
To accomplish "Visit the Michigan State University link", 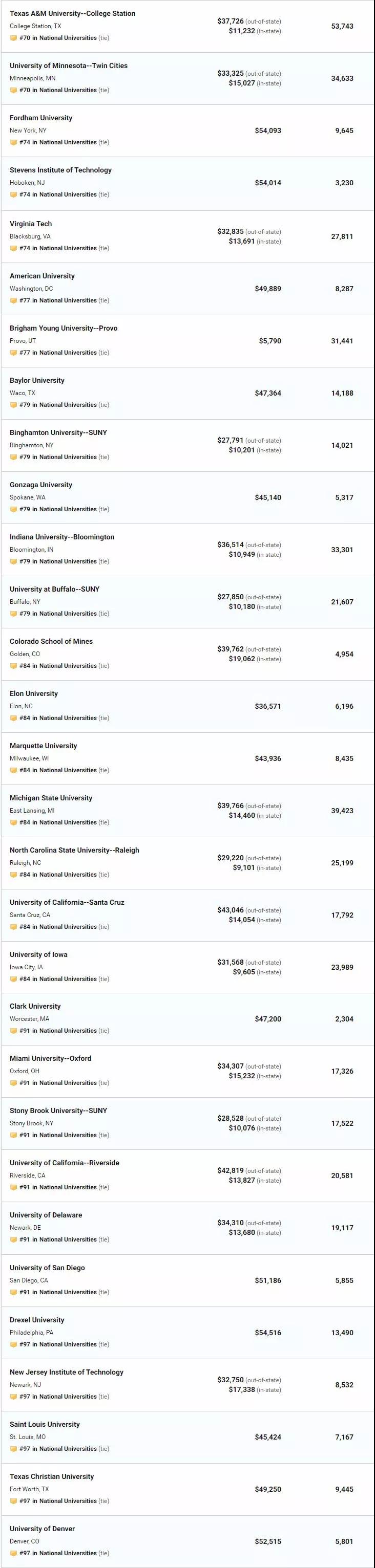I will pyautogui.click(x=51, y=798).
